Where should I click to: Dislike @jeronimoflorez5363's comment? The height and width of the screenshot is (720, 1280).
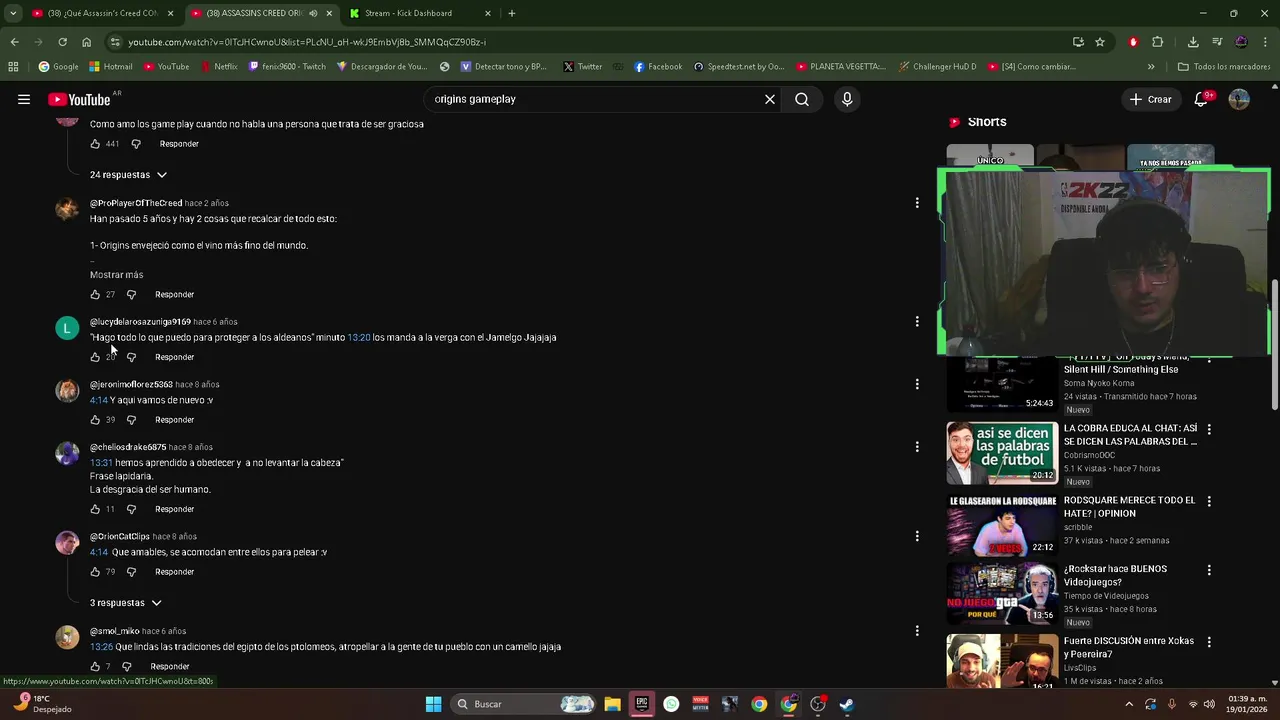click(131, 420)
